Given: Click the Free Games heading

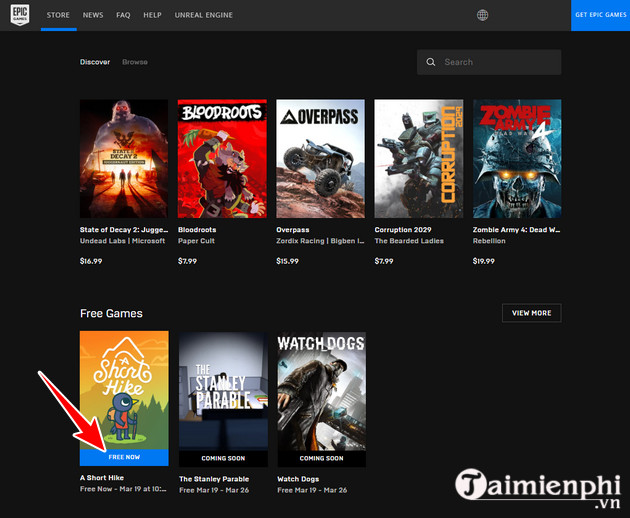Looking at the screenshot, I should pyautogui.click(x=111, y=313).
